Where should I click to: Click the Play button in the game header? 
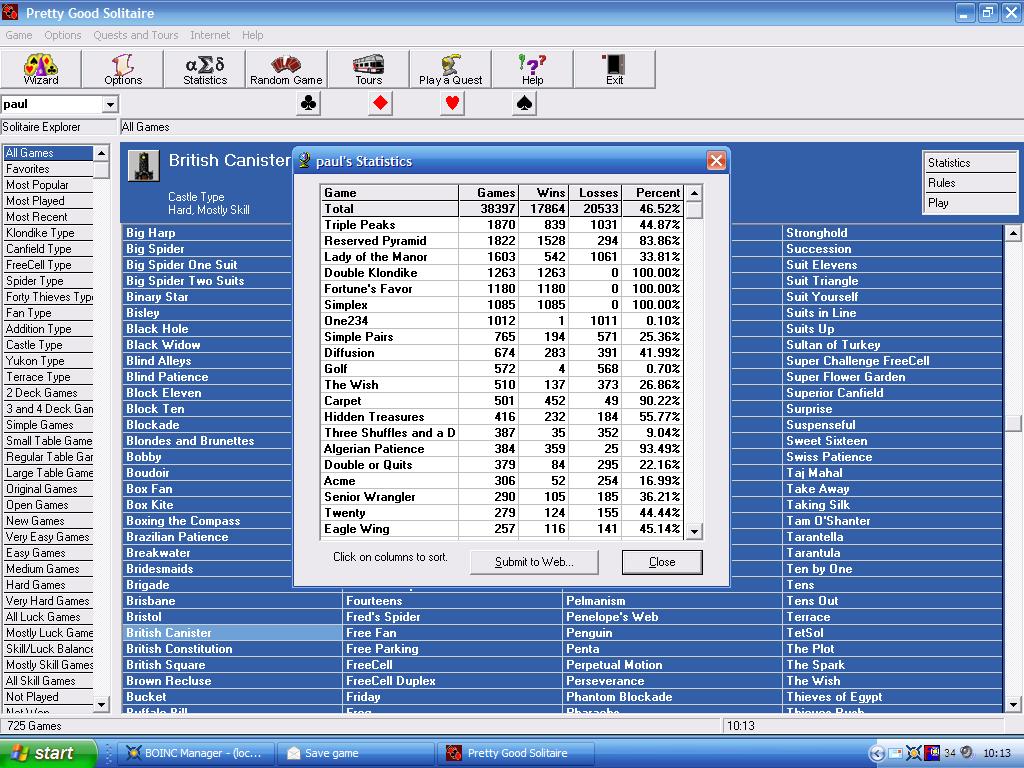(x=971, y=203)
